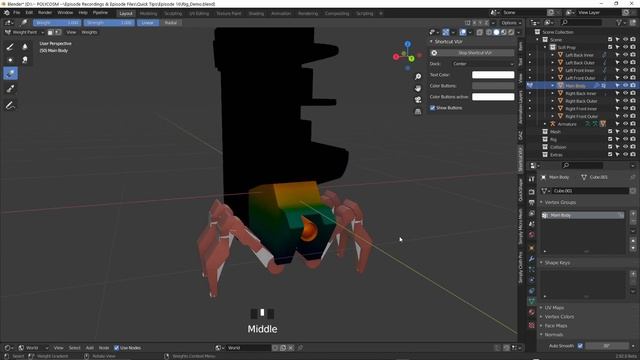Adjust the Weight slider field

pyautogui.click(x=57, y=23)
